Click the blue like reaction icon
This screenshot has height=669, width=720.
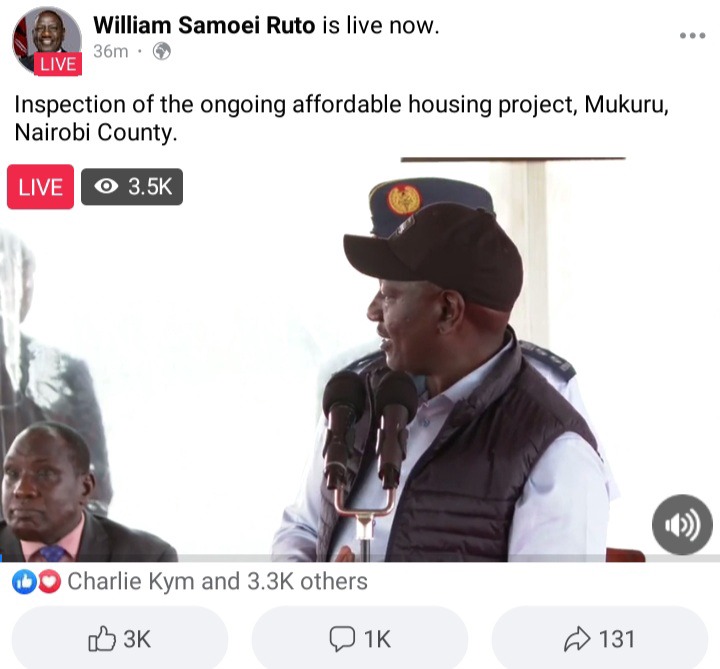pos(24,582)
